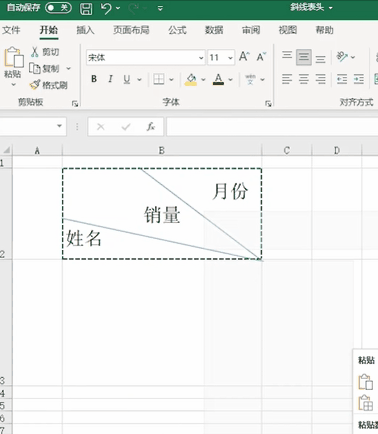This screenshot has height=434, width=378.
Task: Open the 帮助 ribbon tab
Action: [x=324, y=30]
